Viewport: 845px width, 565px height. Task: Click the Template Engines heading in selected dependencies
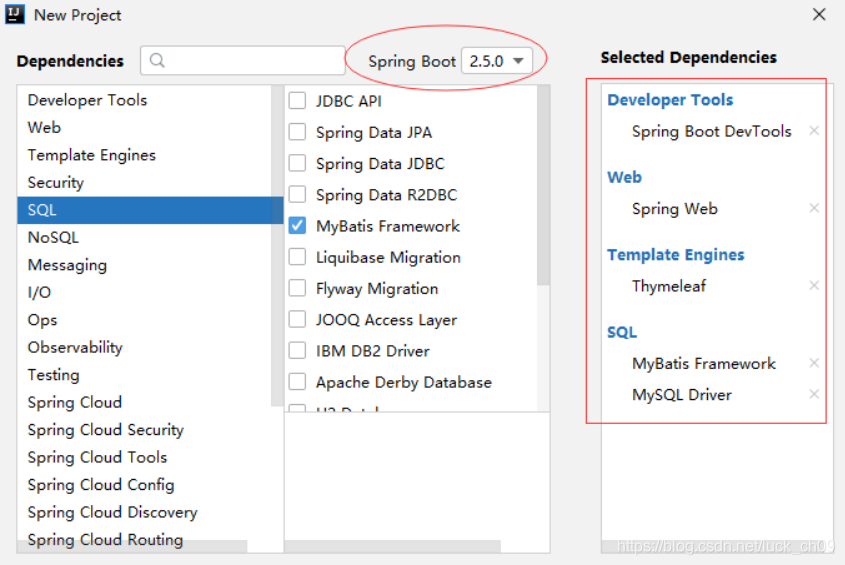click(675, 254)
